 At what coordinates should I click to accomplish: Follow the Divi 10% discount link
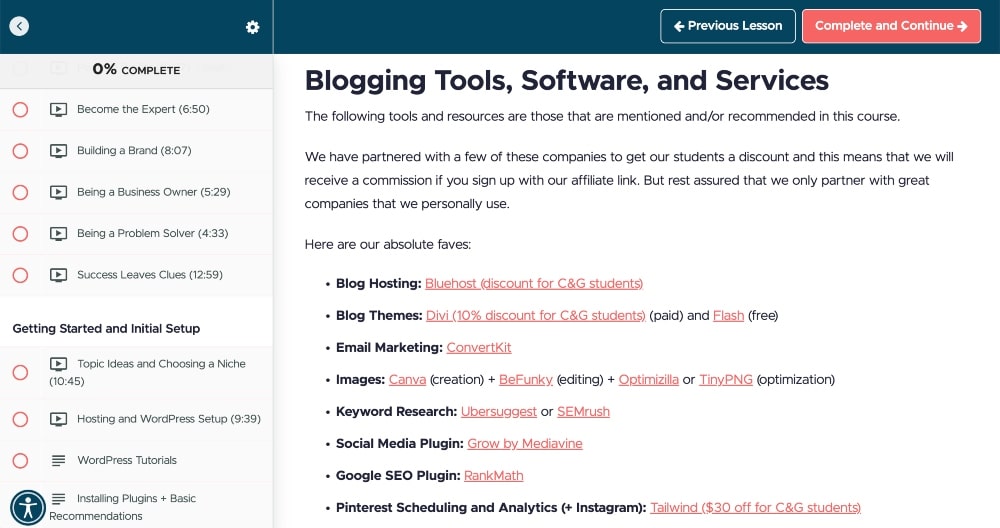pyautogui.click(x=536, y=316)
